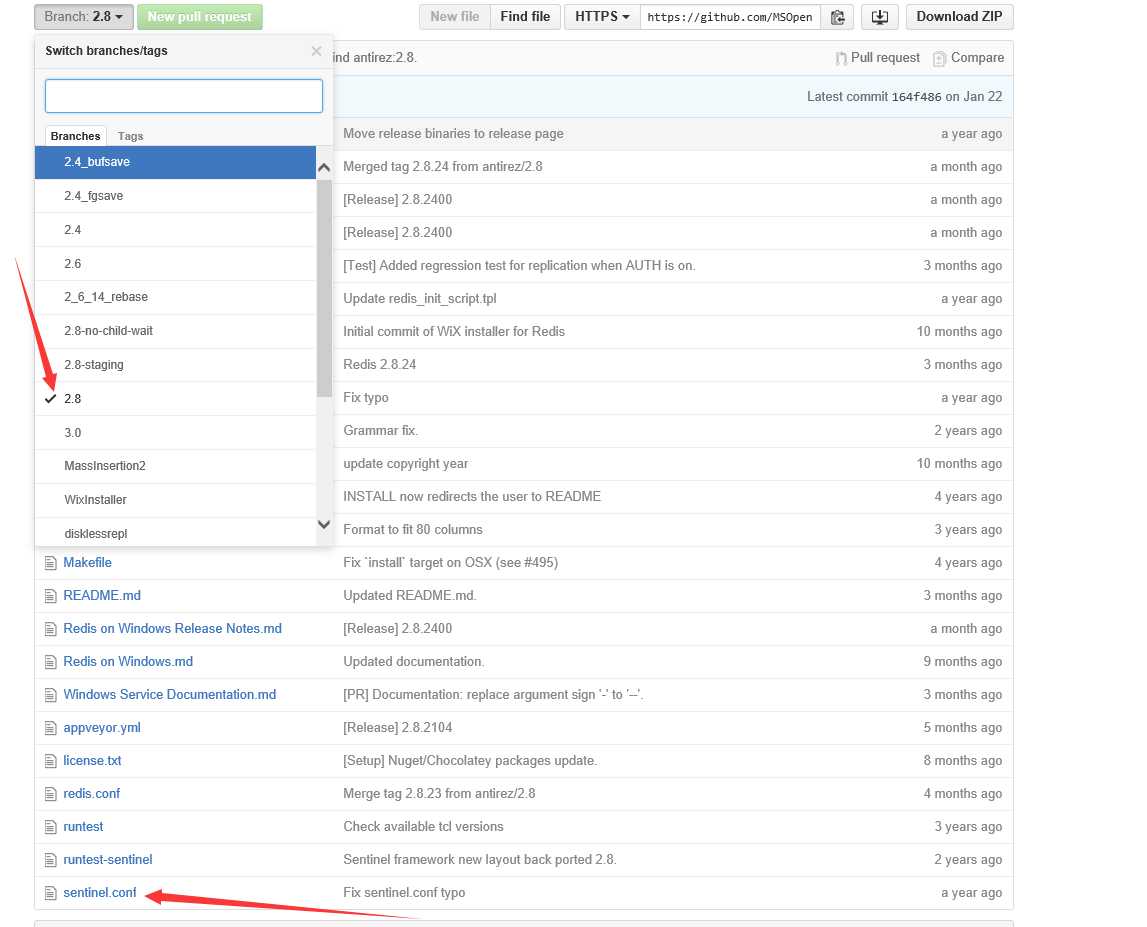Click the Find file button

click(525, 17)
